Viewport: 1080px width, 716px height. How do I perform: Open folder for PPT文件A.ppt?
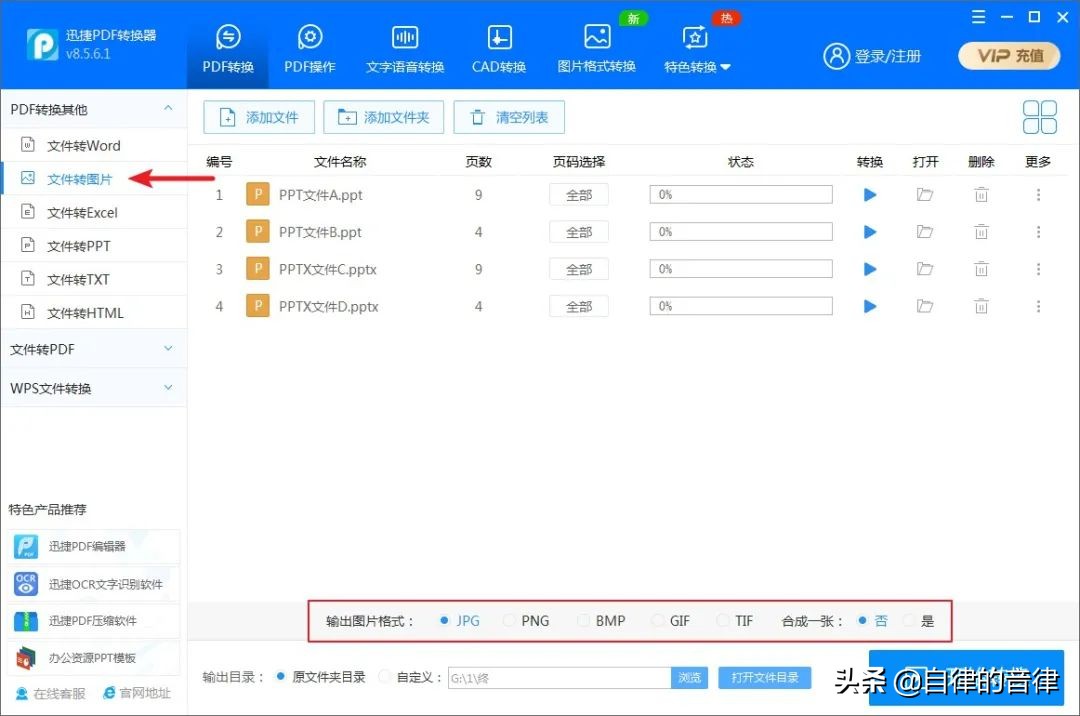pos(924,195)
